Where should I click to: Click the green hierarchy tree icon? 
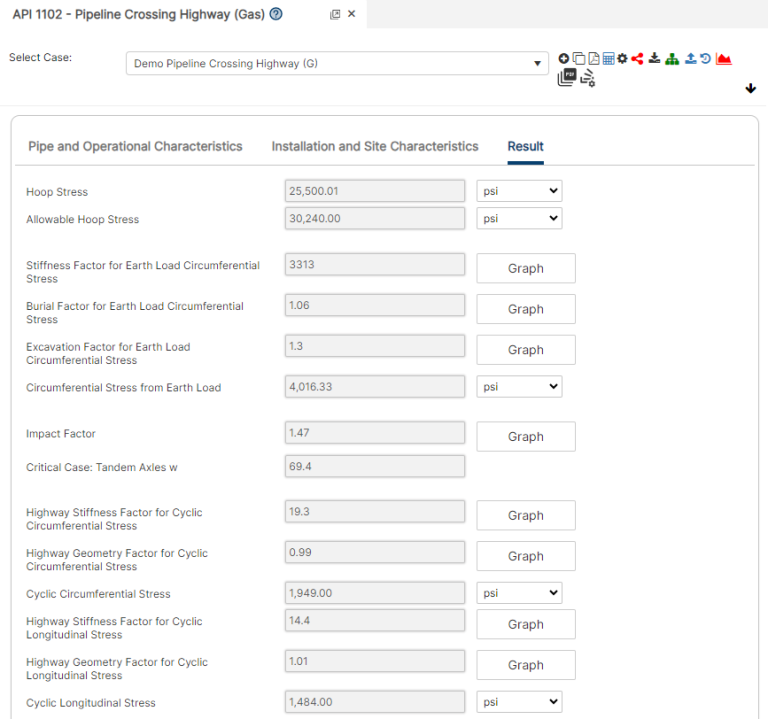672,59
